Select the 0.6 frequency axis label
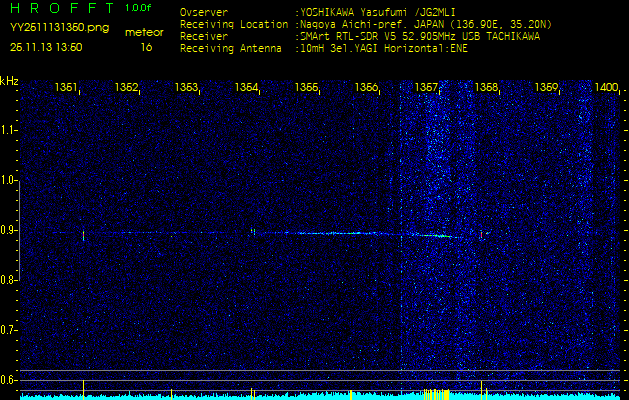The image size is (629, 400). [x=9, y=379]
